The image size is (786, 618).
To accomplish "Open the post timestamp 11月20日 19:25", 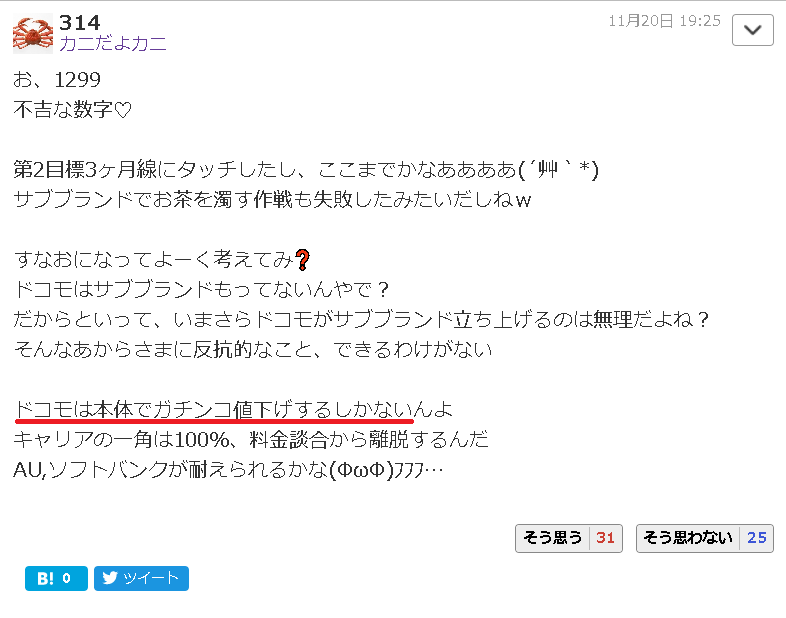I will click(x=664, y=21).
